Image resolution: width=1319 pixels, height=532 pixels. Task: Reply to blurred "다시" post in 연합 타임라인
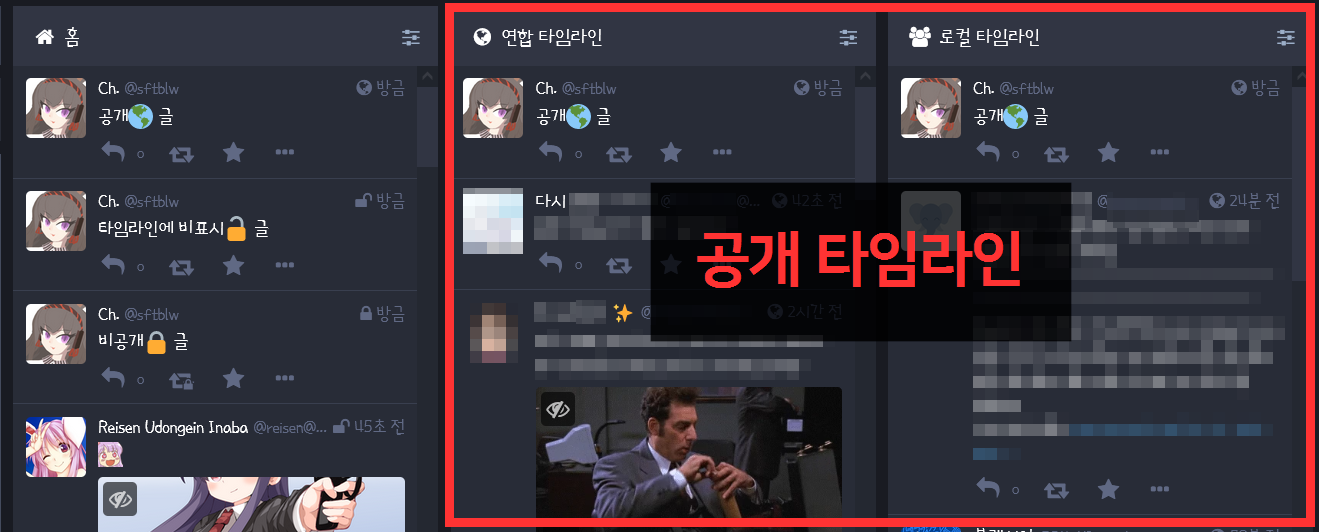pyautogui.click(x=551, y=265)
